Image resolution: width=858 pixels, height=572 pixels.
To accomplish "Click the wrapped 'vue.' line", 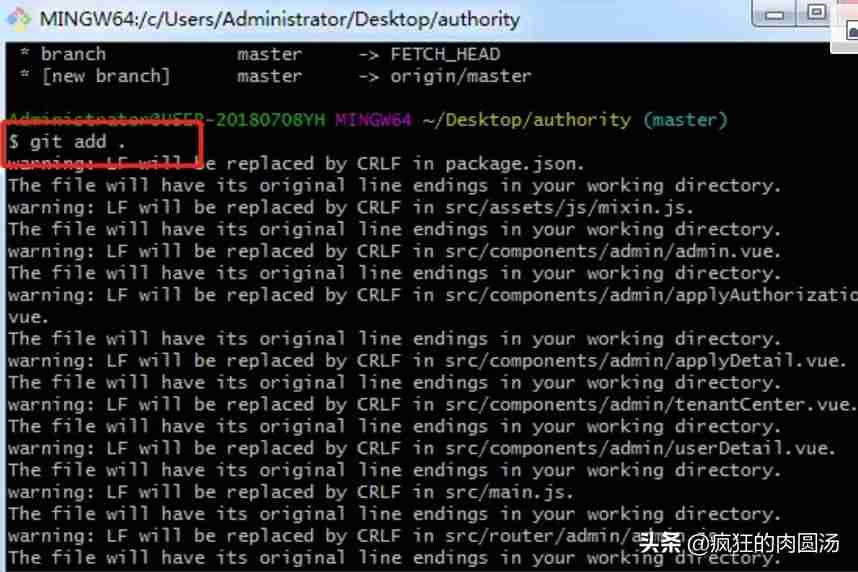I will tap(29, 317).
